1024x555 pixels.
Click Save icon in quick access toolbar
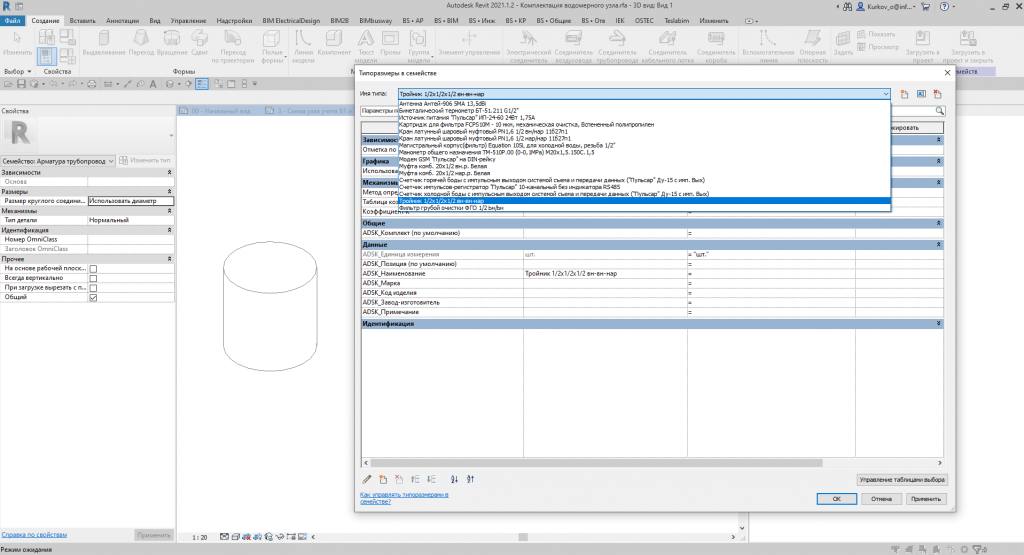click(22, 84)
